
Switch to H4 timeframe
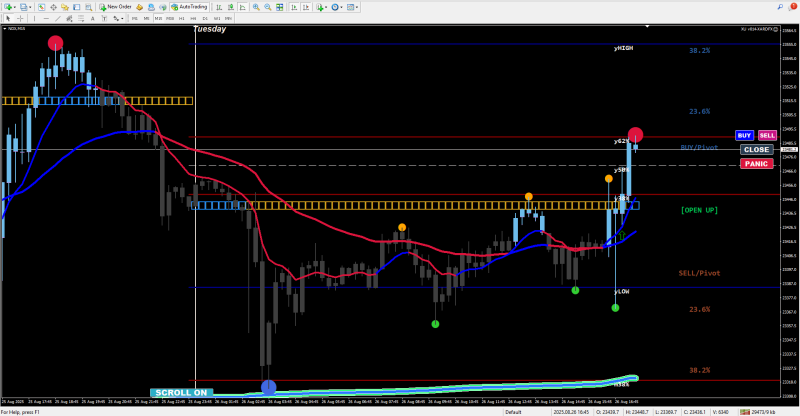tap(193, 18)
